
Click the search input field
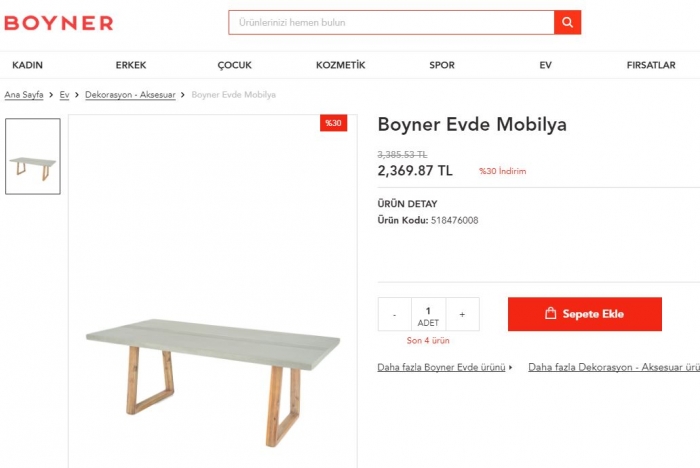391,22
